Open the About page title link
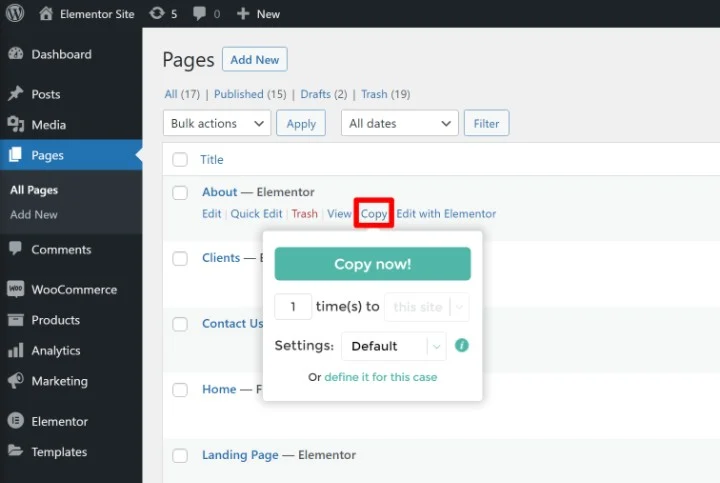 (219, 192)
